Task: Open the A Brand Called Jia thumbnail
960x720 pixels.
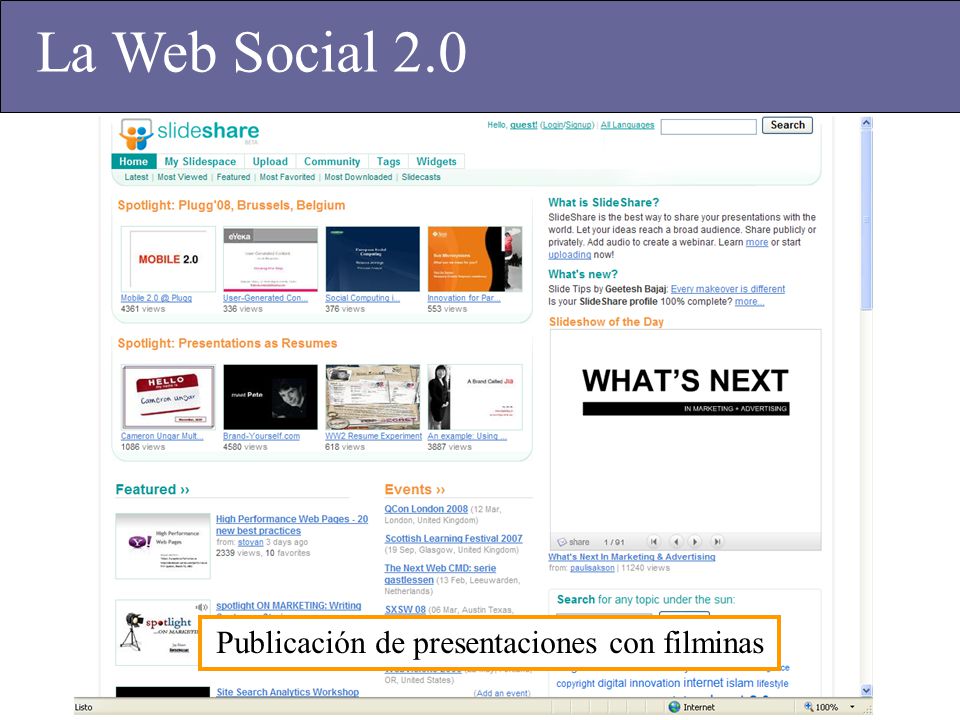Action: [x=475, y=397]
